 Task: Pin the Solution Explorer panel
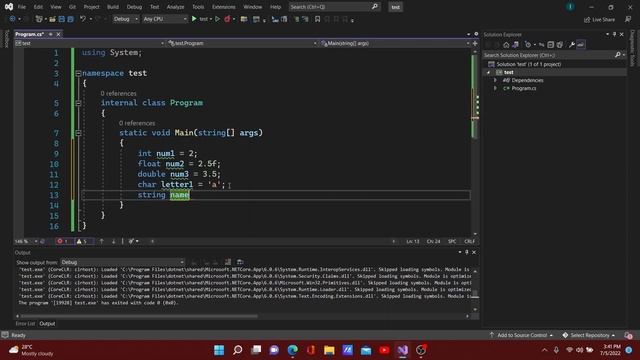[x=614, y=35]
